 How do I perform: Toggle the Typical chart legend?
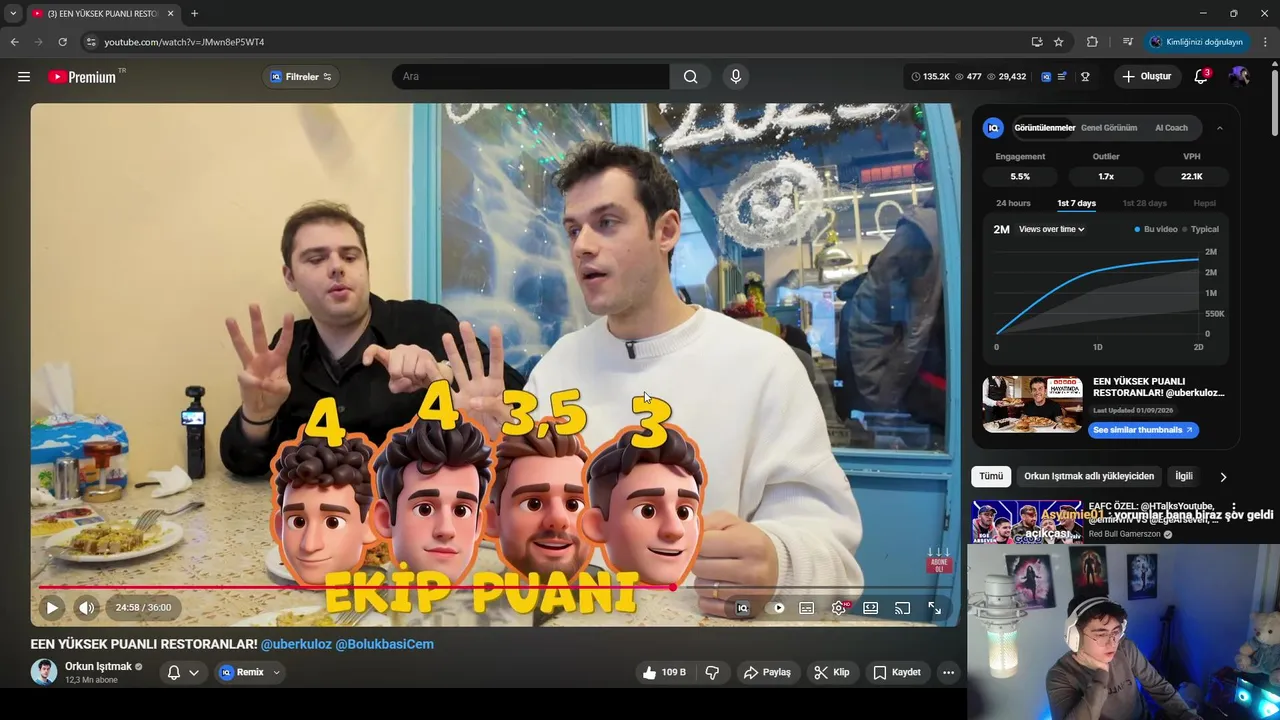1200,229
